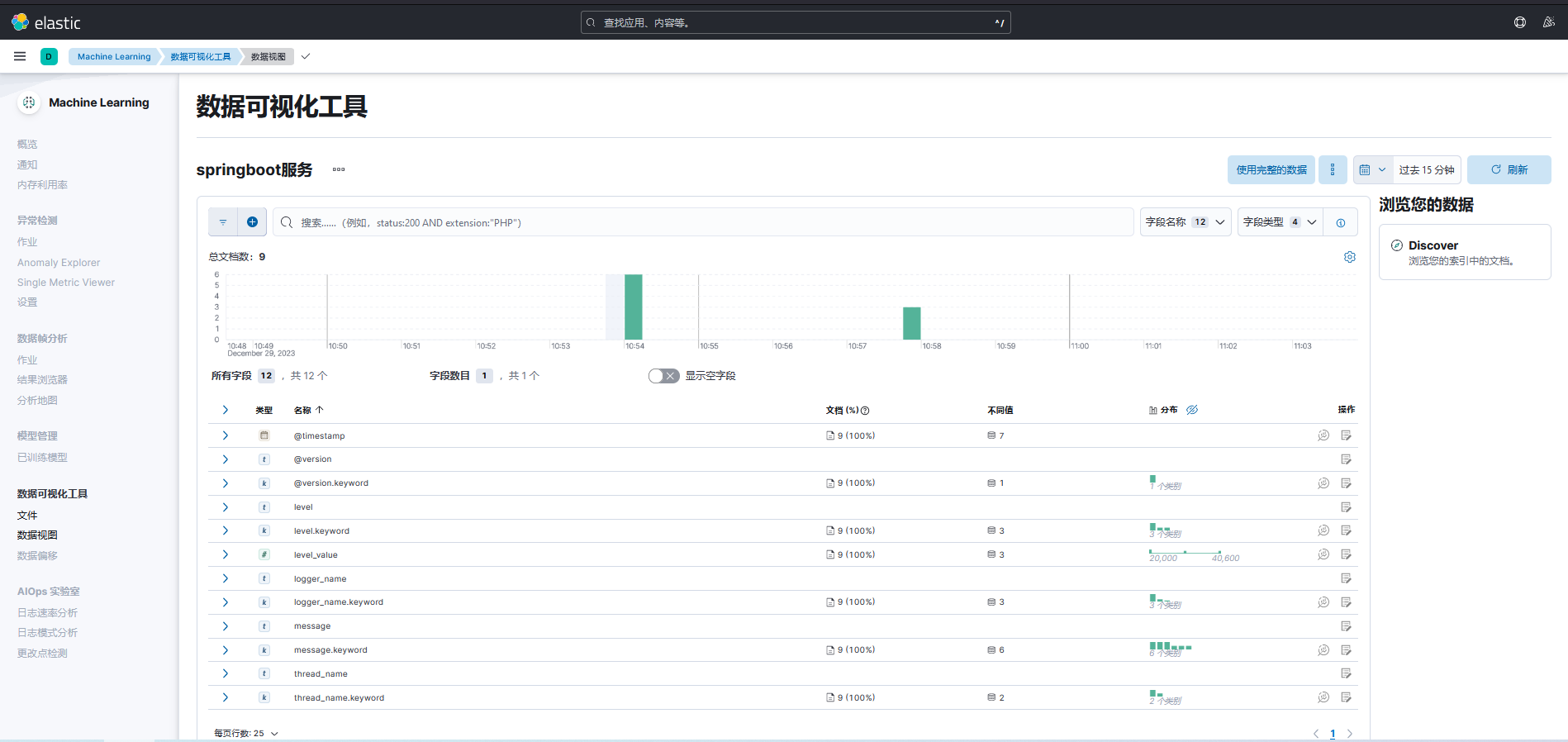Viewport: 1568px width, 742px height.
Task: Click the Elastic logo
Action: 46,22
